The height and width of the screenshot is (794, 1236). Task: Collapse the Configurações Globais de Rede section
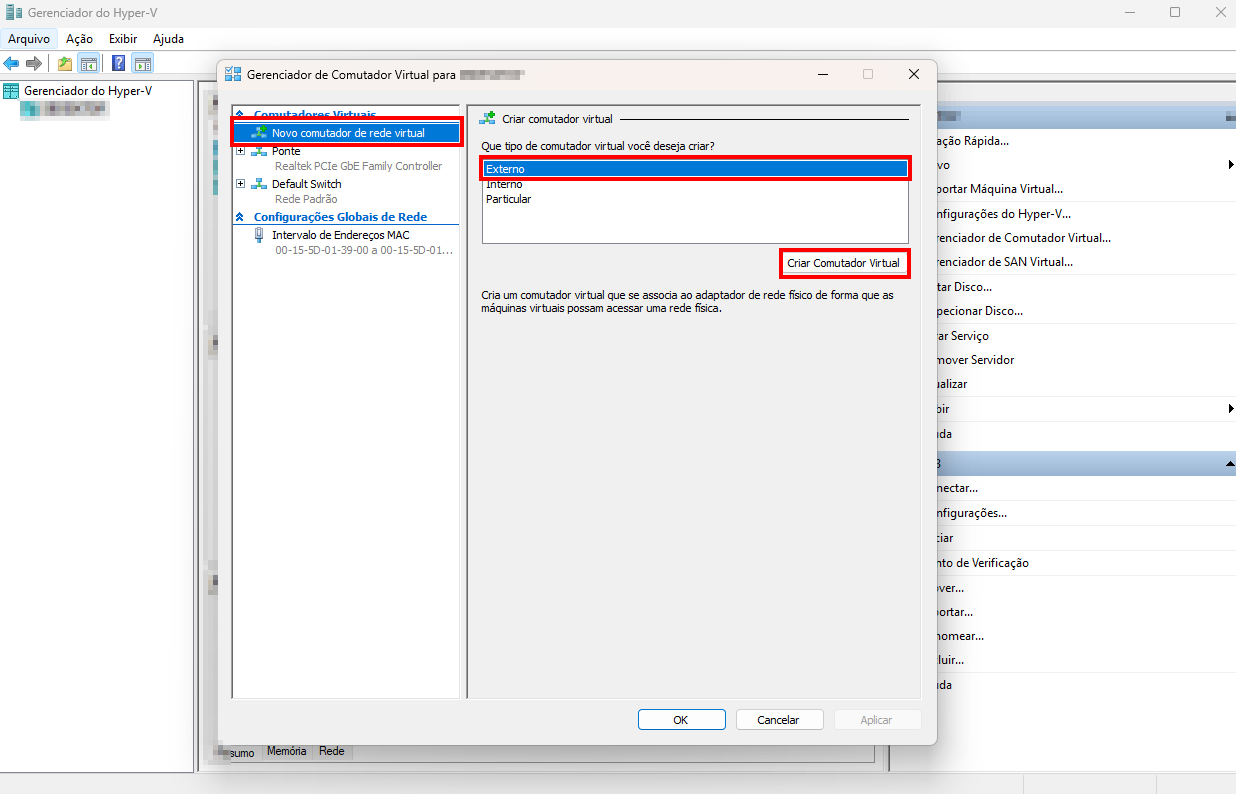click(239, 217)
